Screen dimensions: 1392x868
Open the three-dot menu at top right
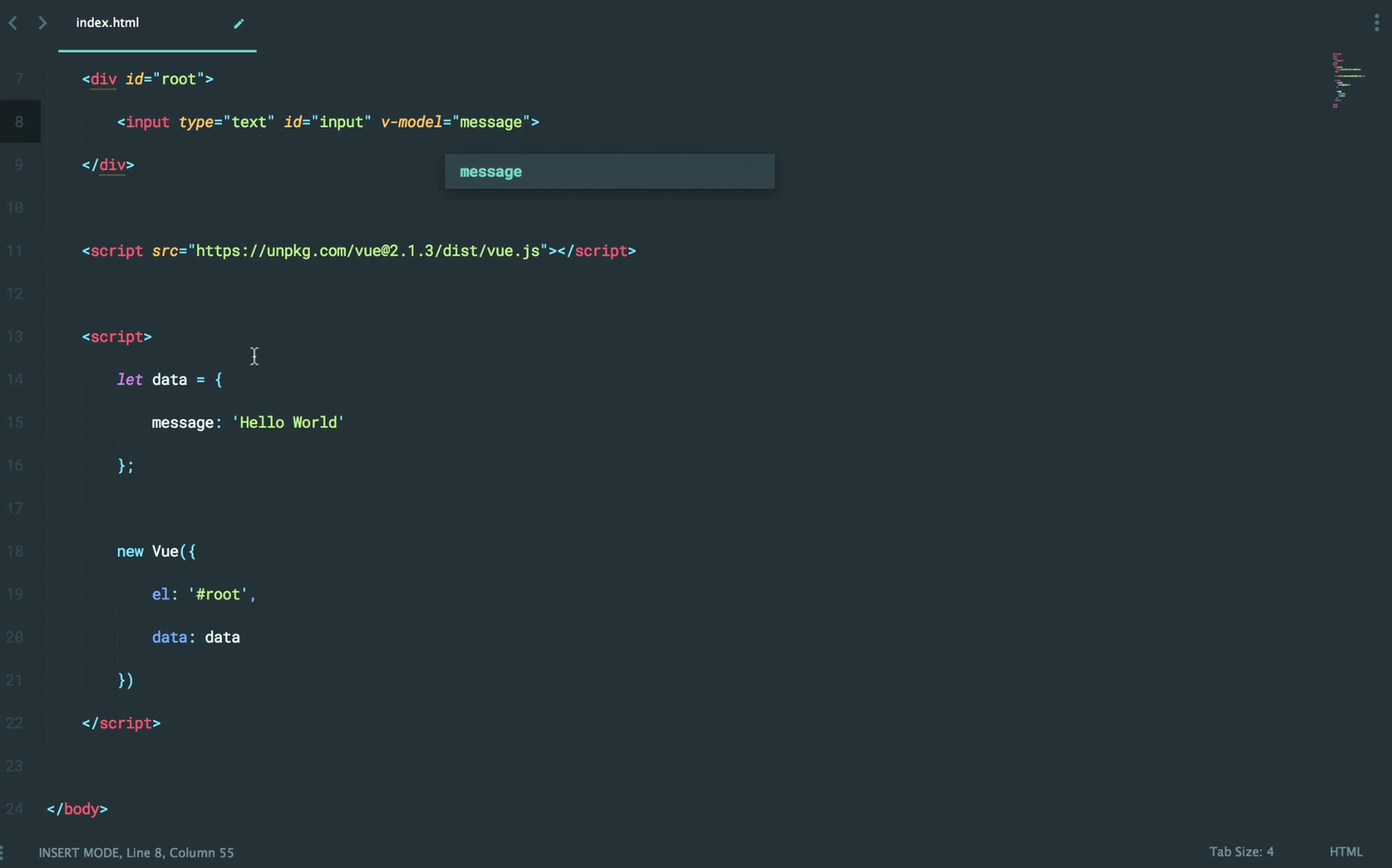coord(1377,23)
